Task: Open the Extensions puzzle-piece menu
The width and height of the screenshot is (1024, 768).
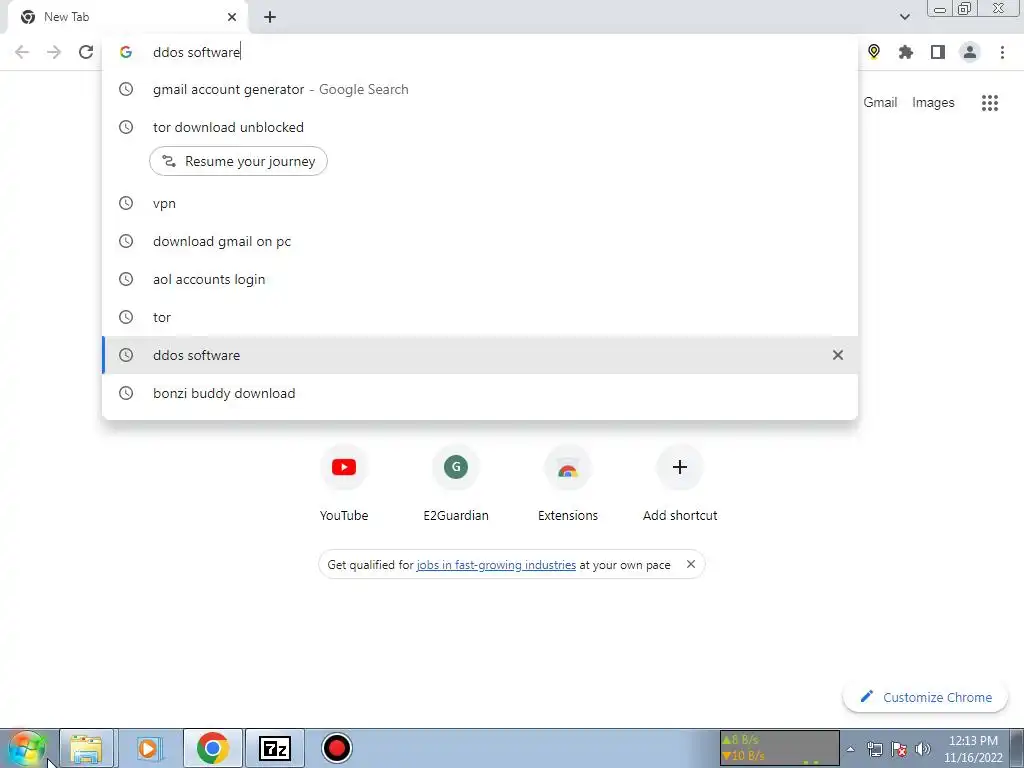Action: tap(905, 52)
